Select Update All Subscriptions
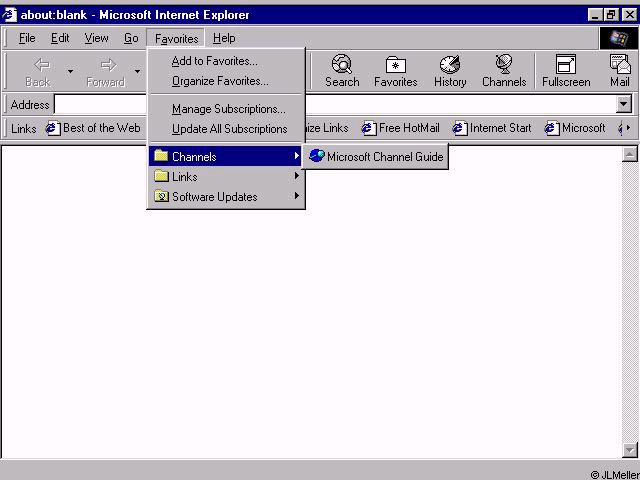This screenshot has width=640, height=480. click(226, 129)
